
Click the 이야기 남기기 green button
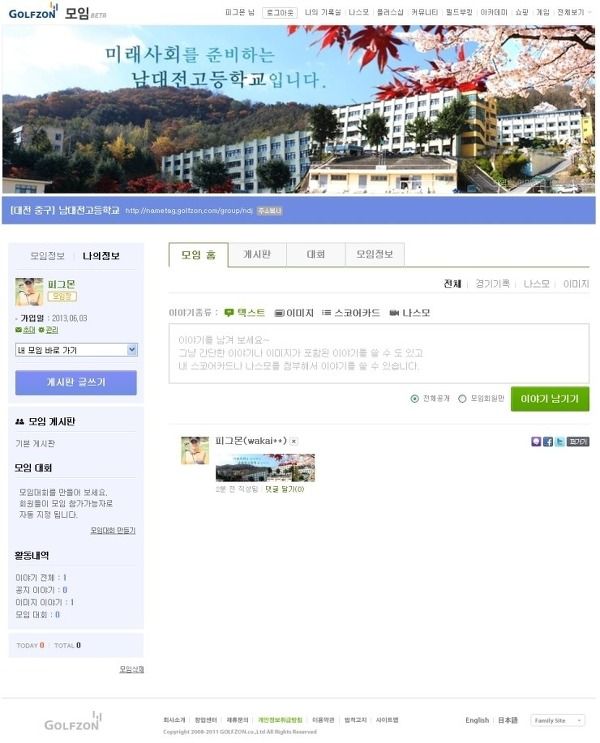(x=550, y=399)
